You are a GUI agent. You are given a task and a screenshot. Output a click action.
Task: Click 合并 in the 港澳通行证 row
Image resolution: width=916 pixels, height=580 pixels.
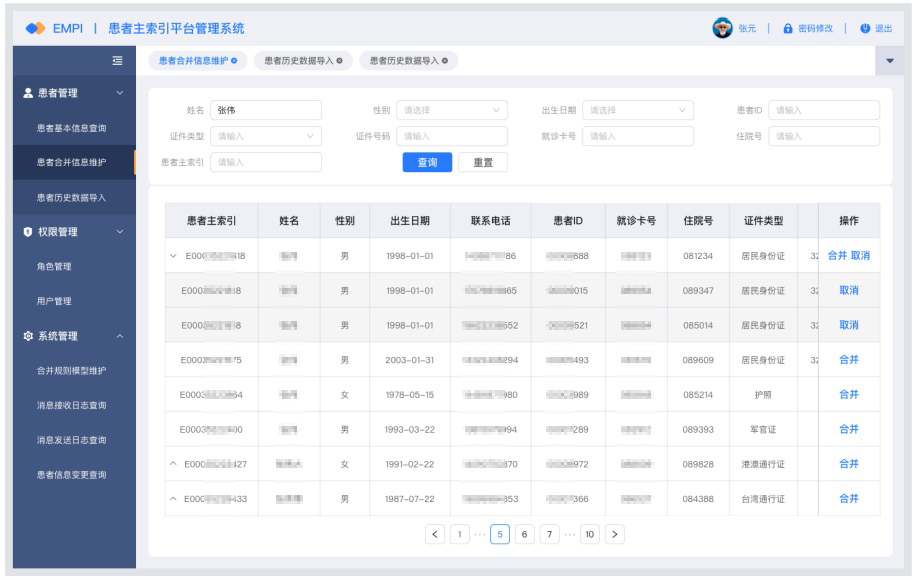[849, 464]
